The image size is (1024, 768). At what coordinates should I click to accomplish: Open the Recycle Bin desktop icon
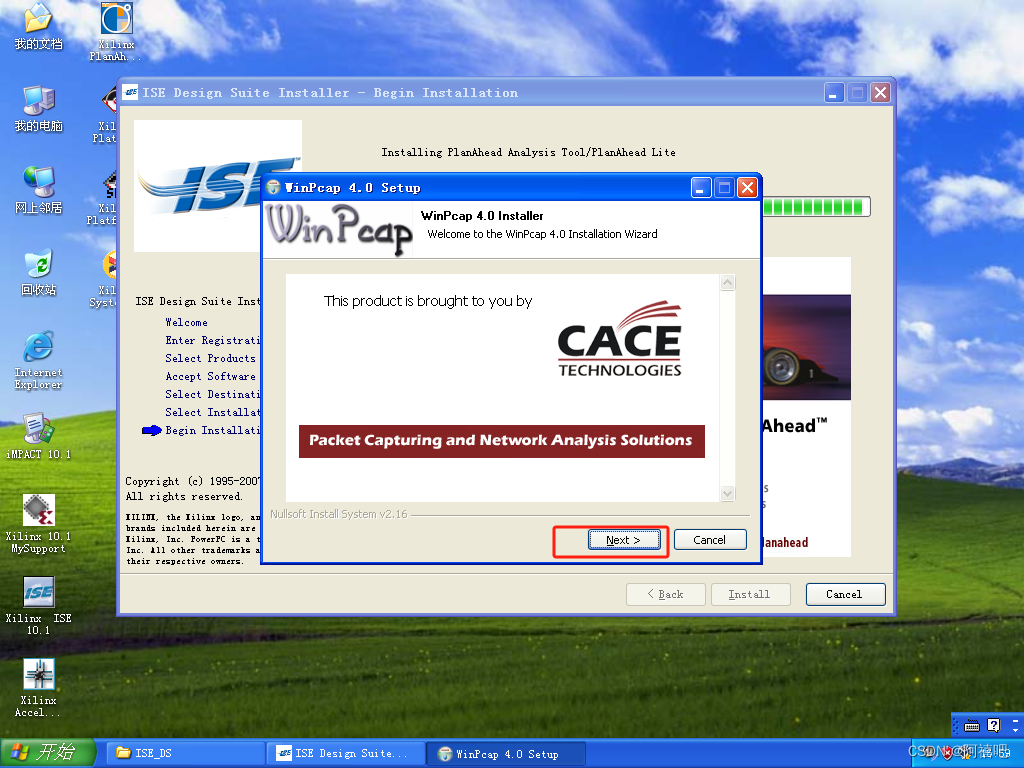pos(39,273)
